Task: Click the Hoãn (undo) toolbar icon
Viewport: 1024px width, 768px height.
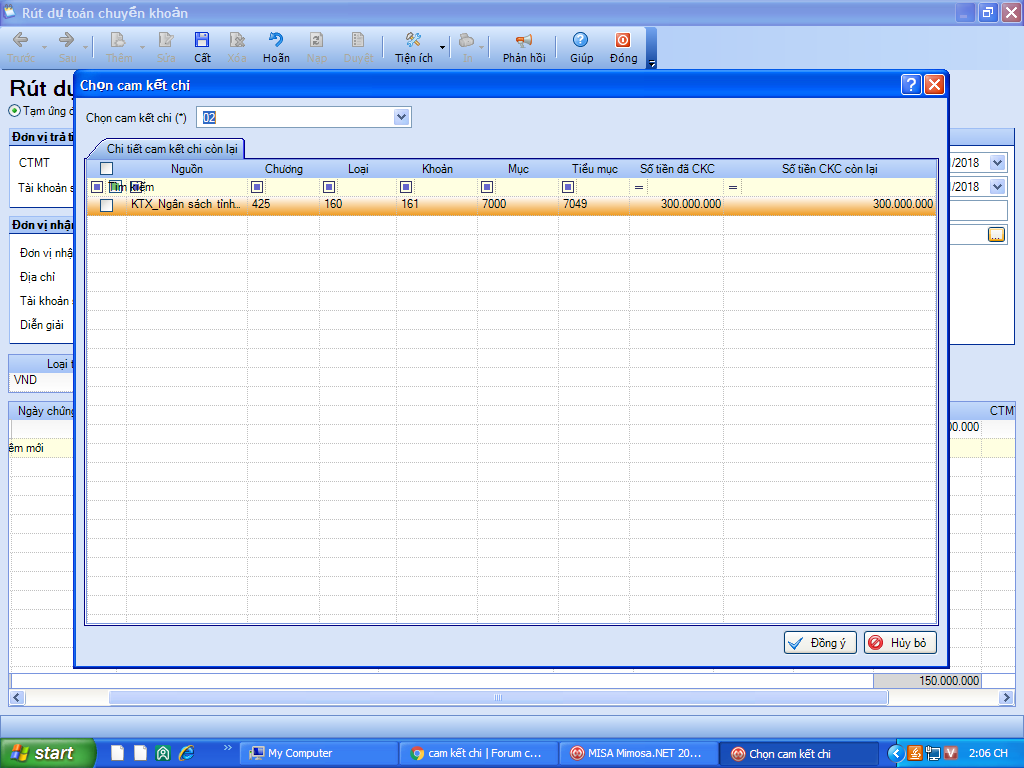Action: click(276, 46)
